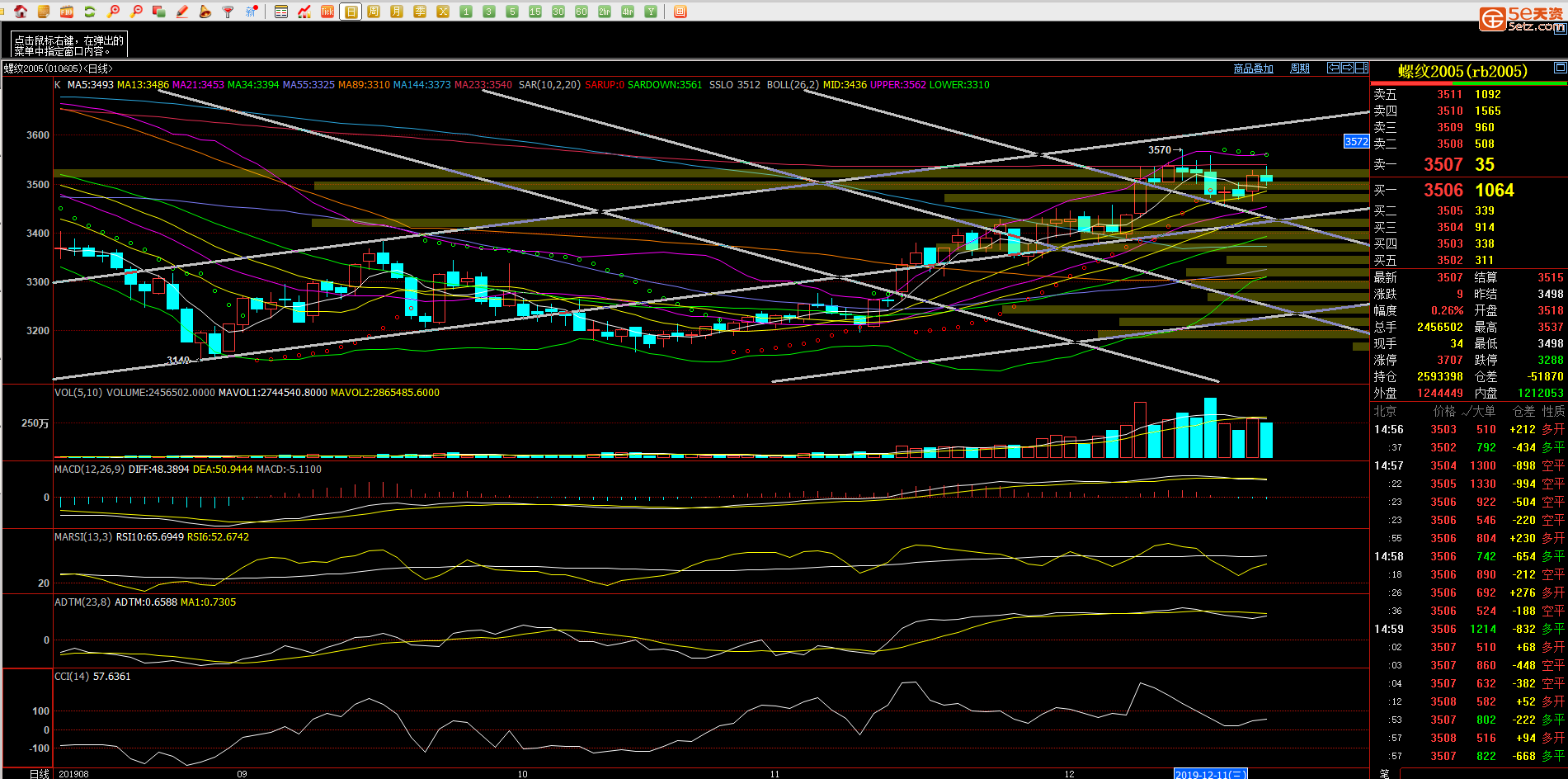1568x779 pixels.
Task: Click the green refresh arrows icon
Action: click(90, 12)
